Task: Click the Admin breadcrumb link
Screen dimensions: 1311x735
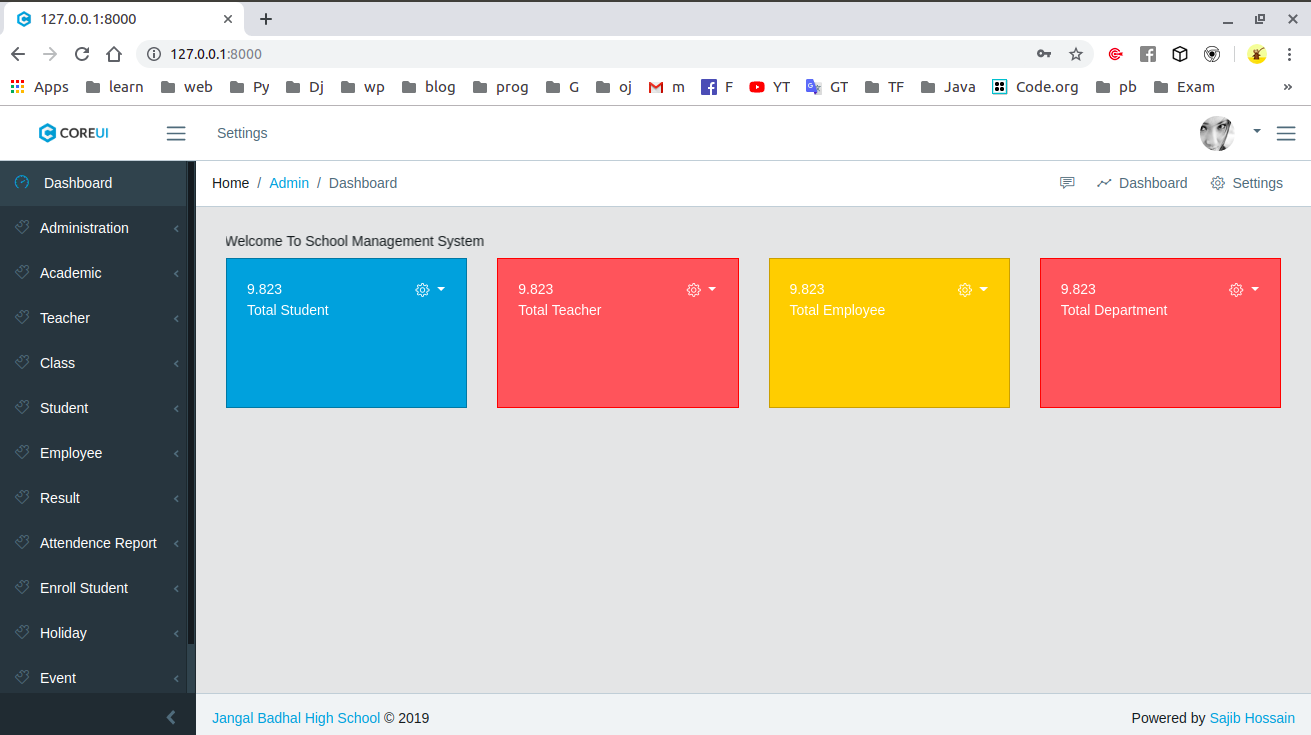Action: point(289,183)
